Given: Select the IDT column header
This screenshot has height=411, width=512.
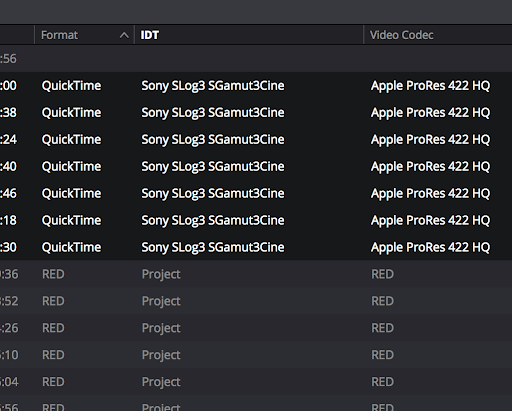Looking at the screenshot, I should point(249,35).
